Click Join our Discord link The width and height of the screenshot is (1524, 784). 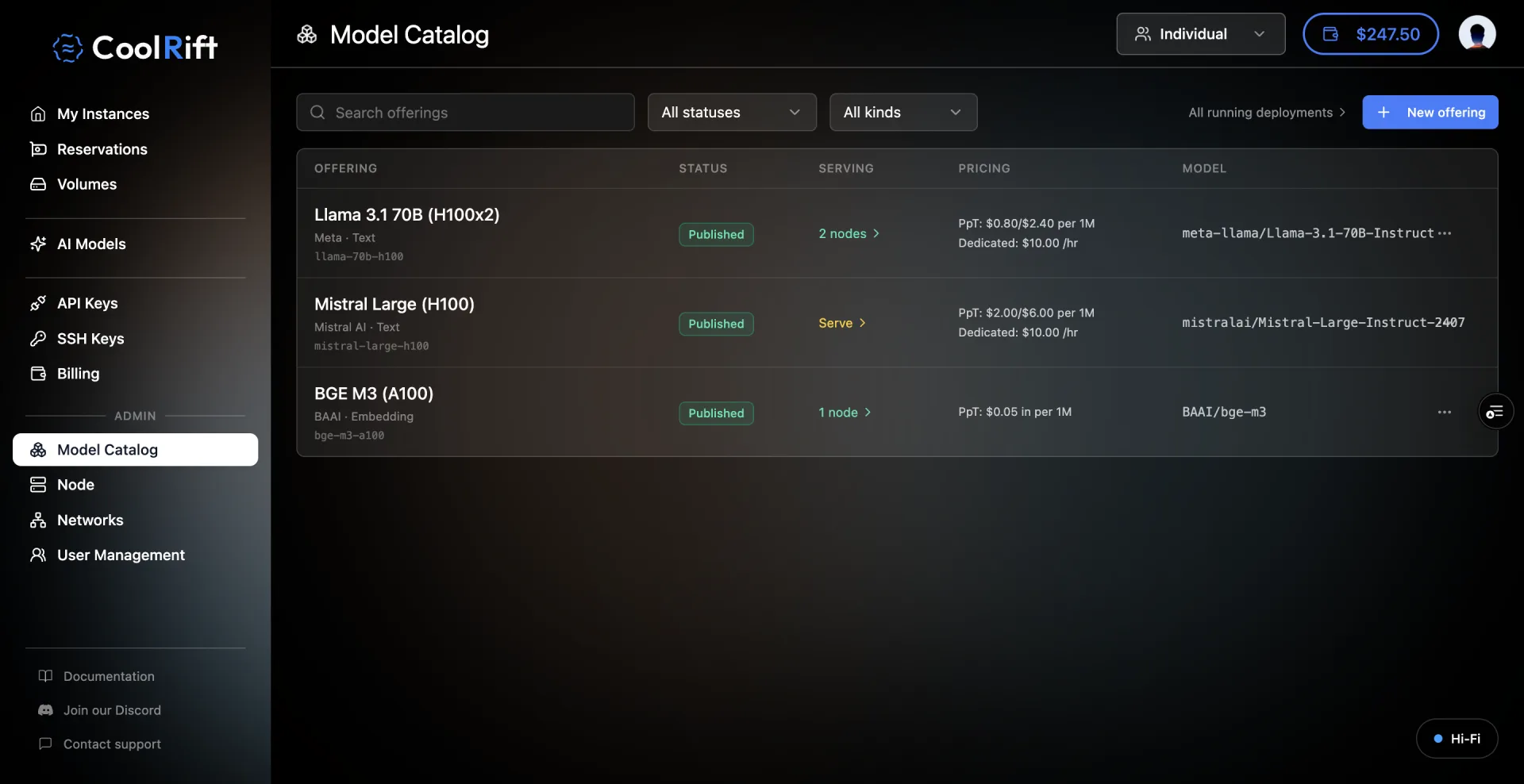[x=112, y=710]
